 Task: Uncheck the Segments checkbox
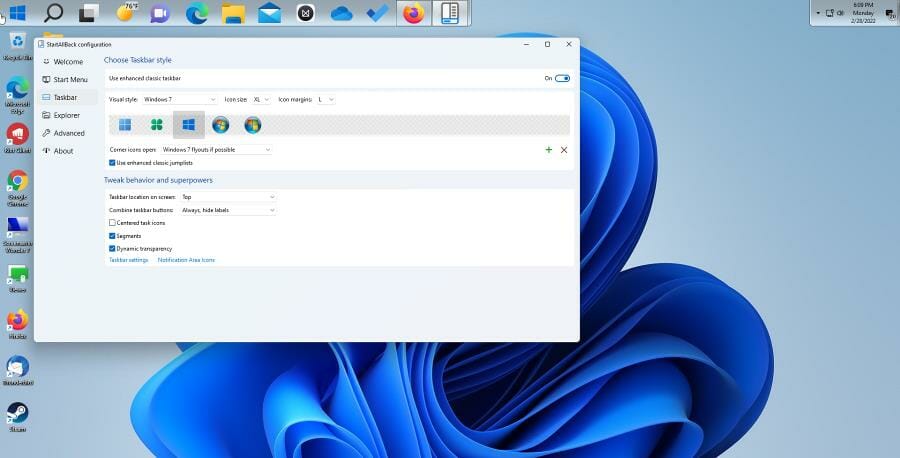[112, 236]
